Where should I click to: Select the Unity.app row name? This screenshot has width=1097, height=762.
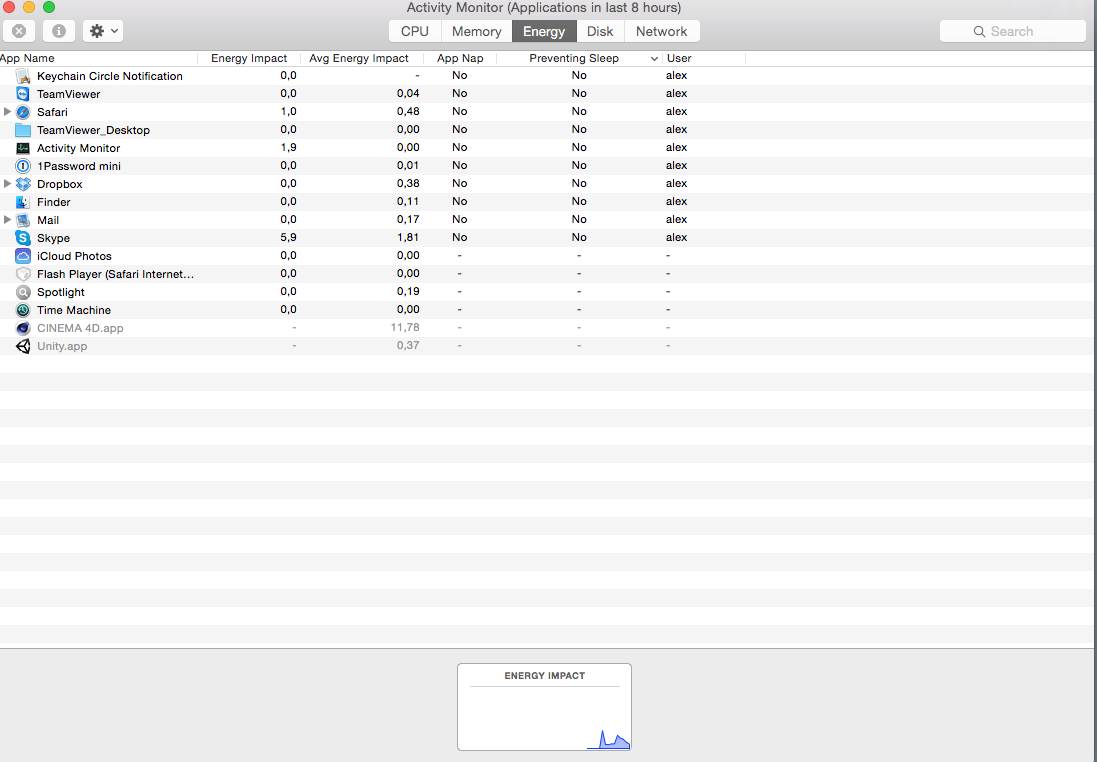pos(62,346)
